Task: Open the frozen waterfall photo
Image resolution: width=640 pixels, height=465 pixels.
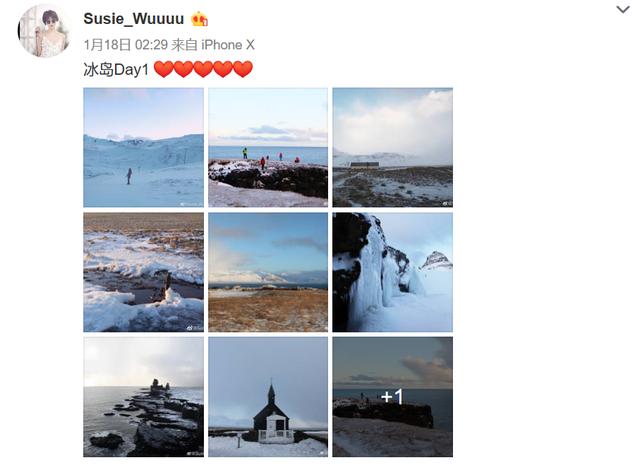Action: (393, 272)
